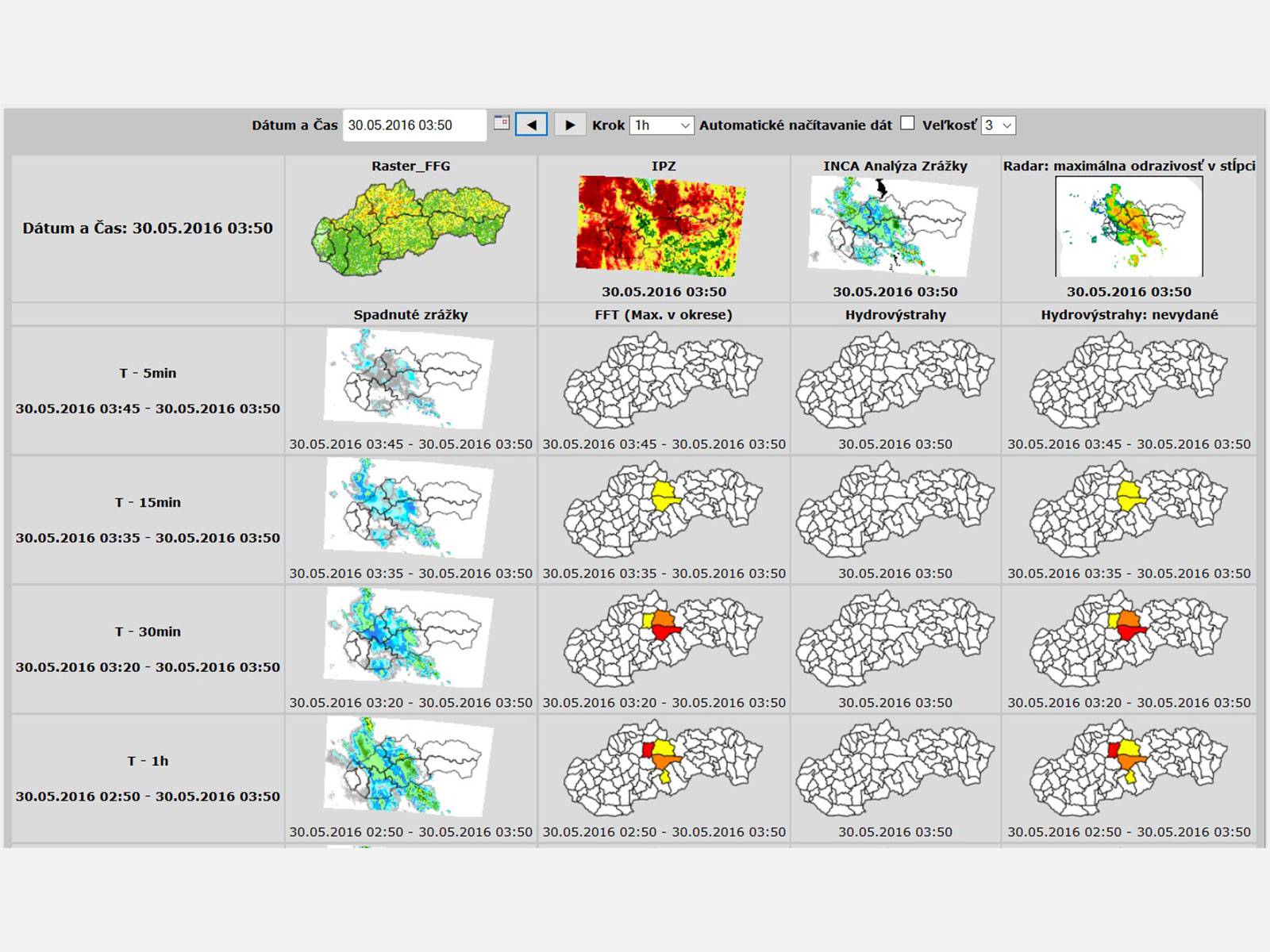Click the Spadnuté zrážky column header

tap(410, 314)
